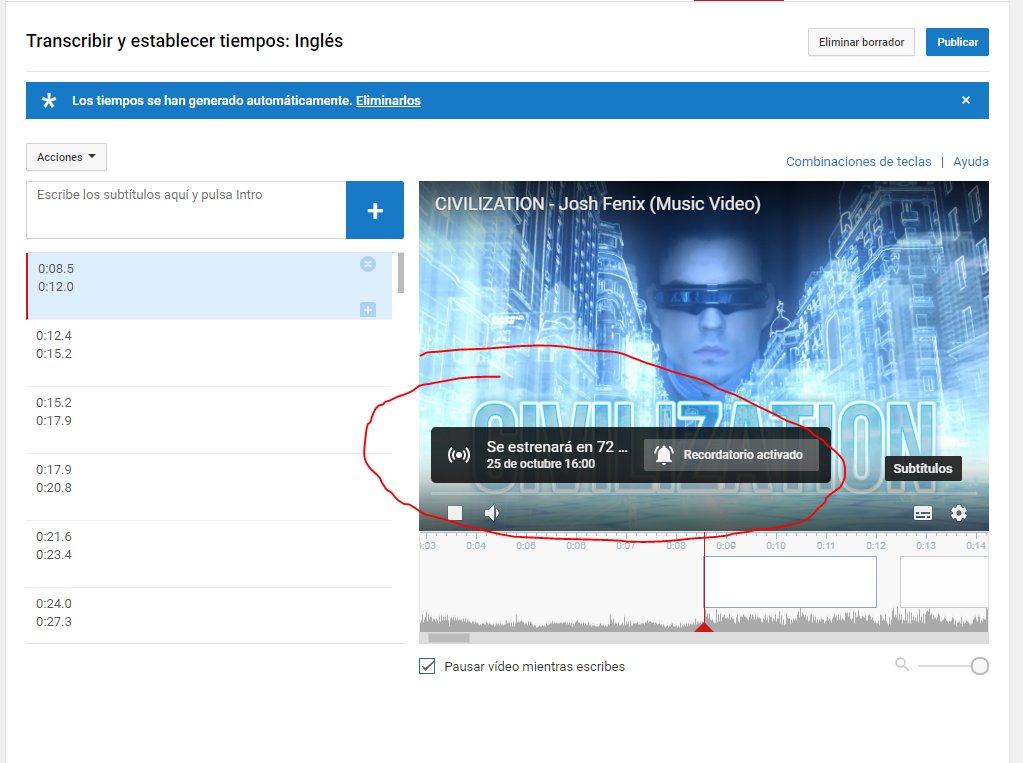The width and height of the screenshot is (1023, 763).
Task: Open Combinaciones de teclas link
Action: [858, 161]
